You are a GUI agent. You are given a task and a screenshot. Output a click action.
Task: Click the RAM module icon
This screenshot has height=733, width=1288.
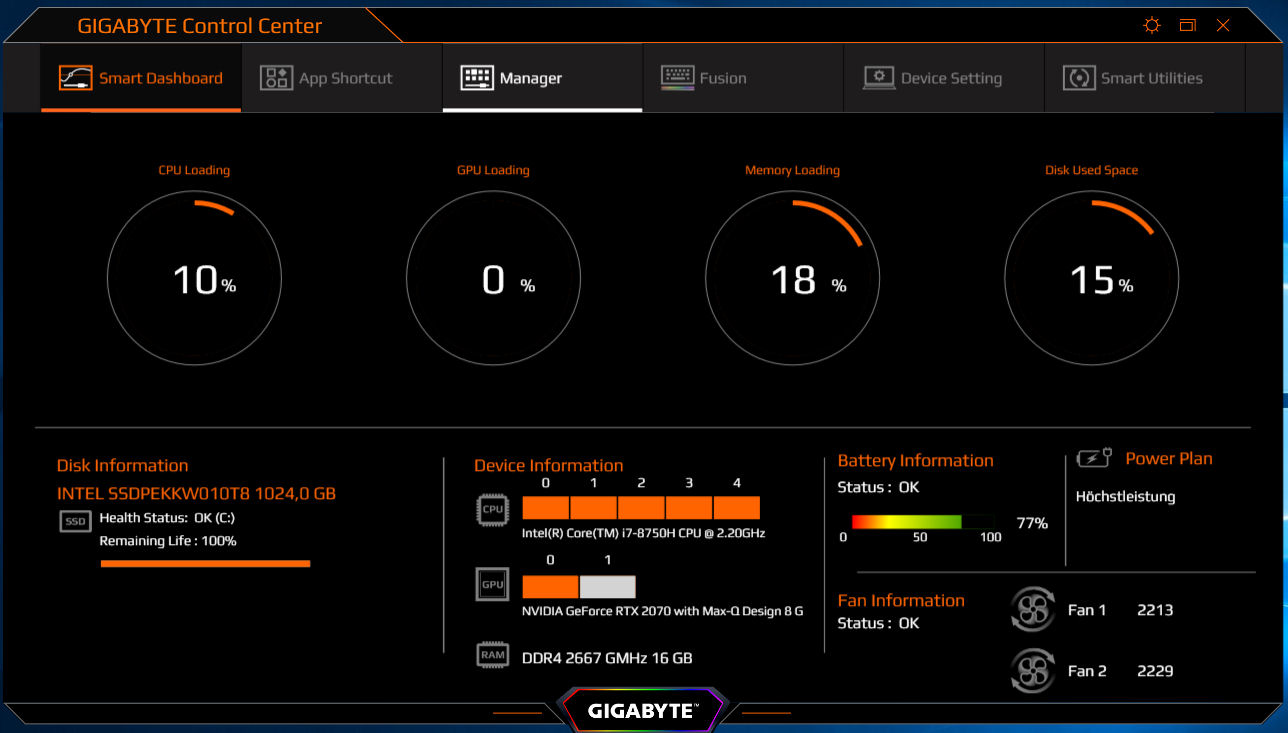point(492,656)
